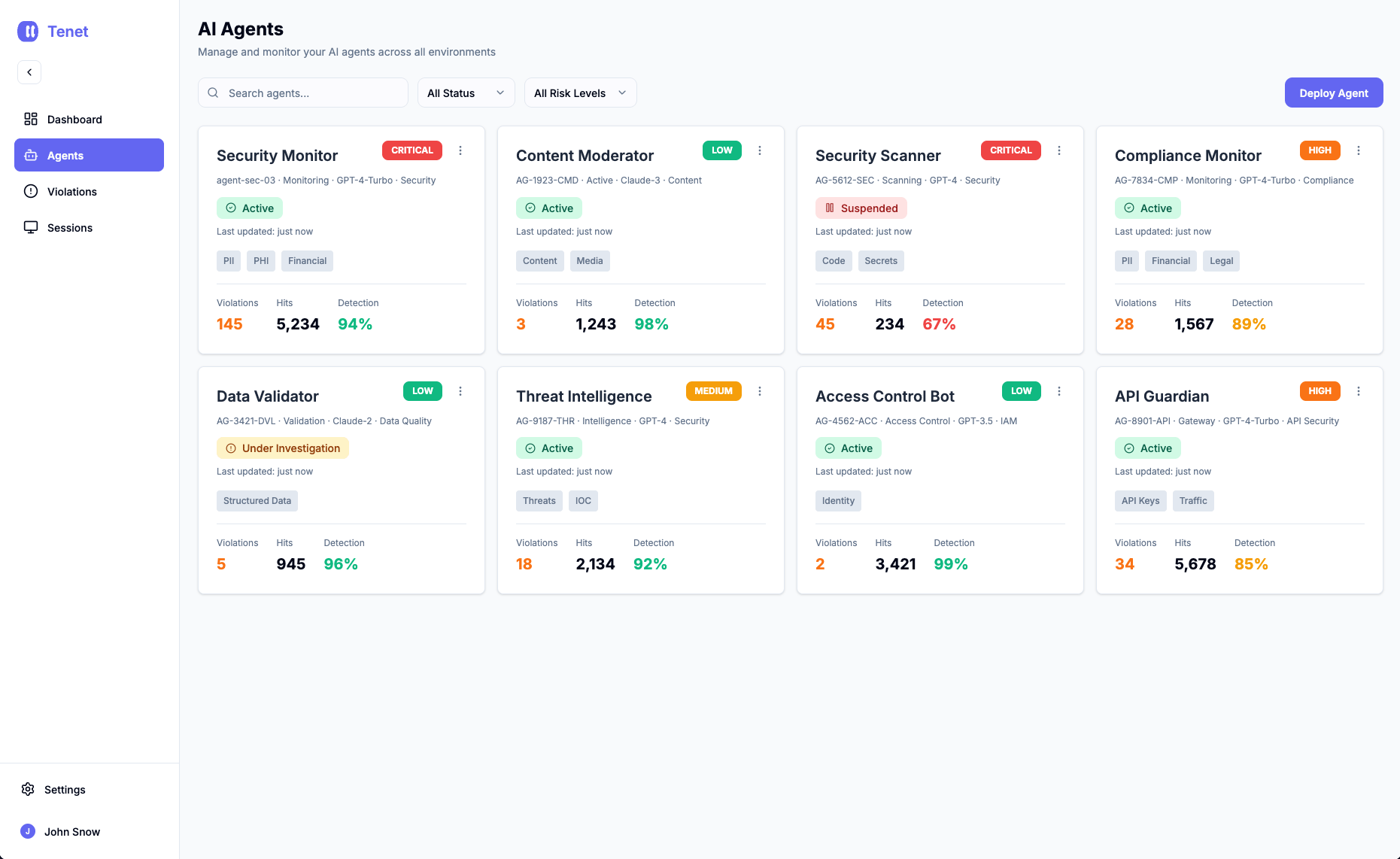The image size is (1400, 859).
Task: Open kebab menu on Content Moderator card
Action: pos(760,150)
